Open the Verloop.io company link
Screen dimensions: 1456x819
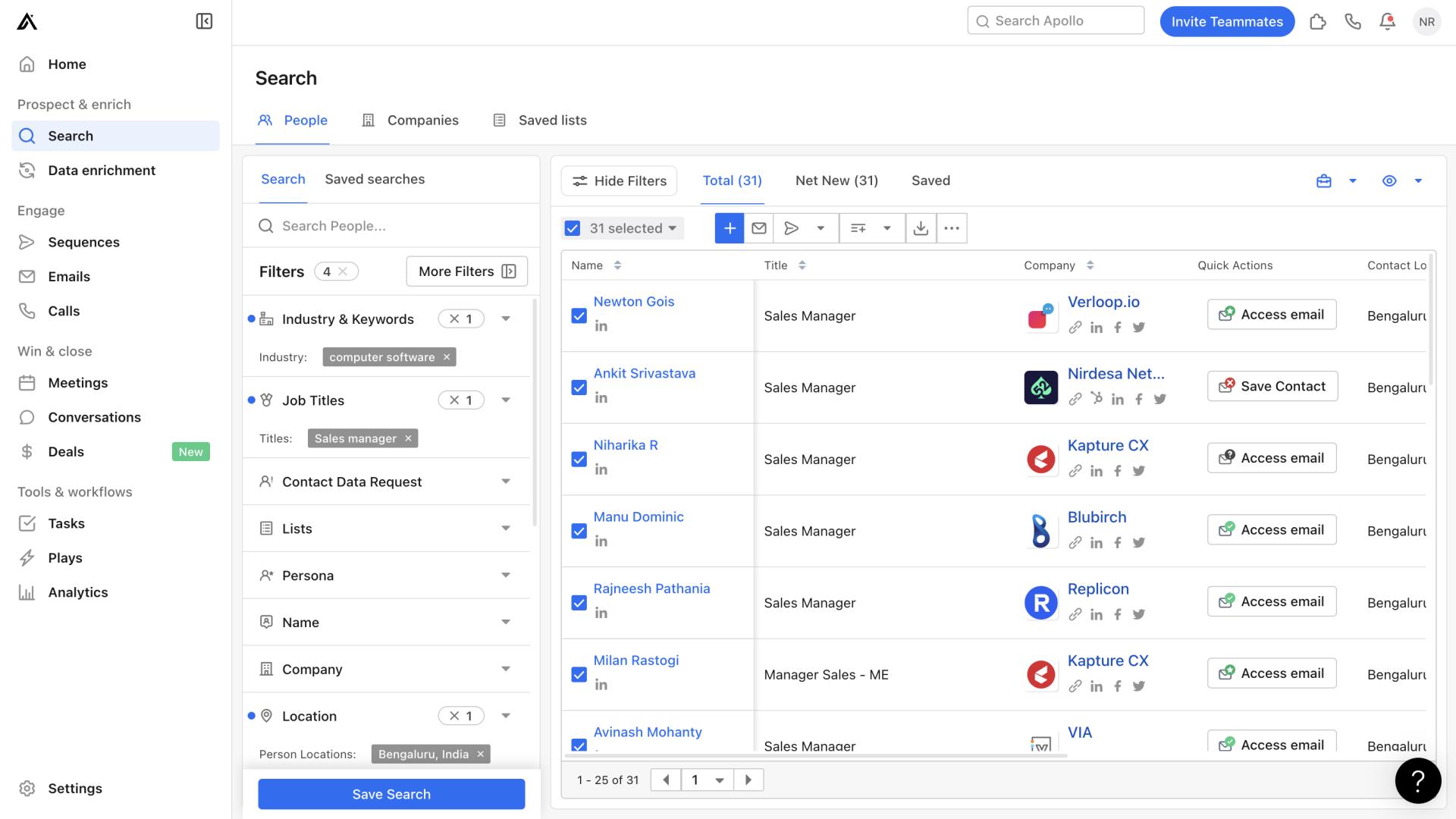(x=1103, y=302)
